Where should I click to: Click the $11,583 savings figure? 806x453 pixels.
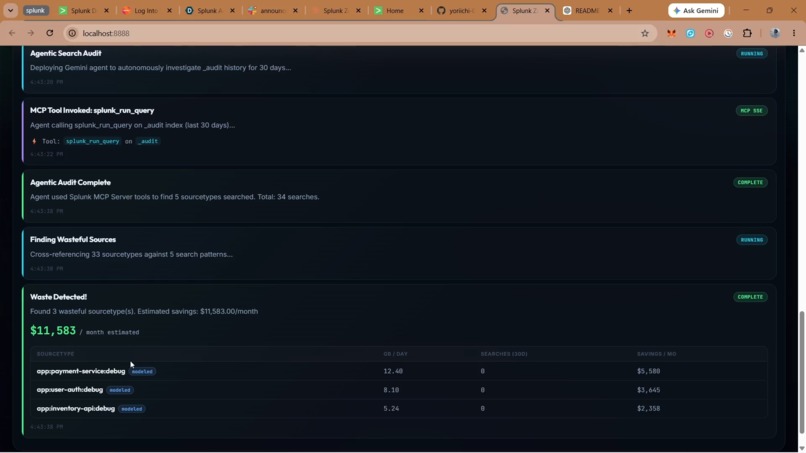click(x=53, y=330)
